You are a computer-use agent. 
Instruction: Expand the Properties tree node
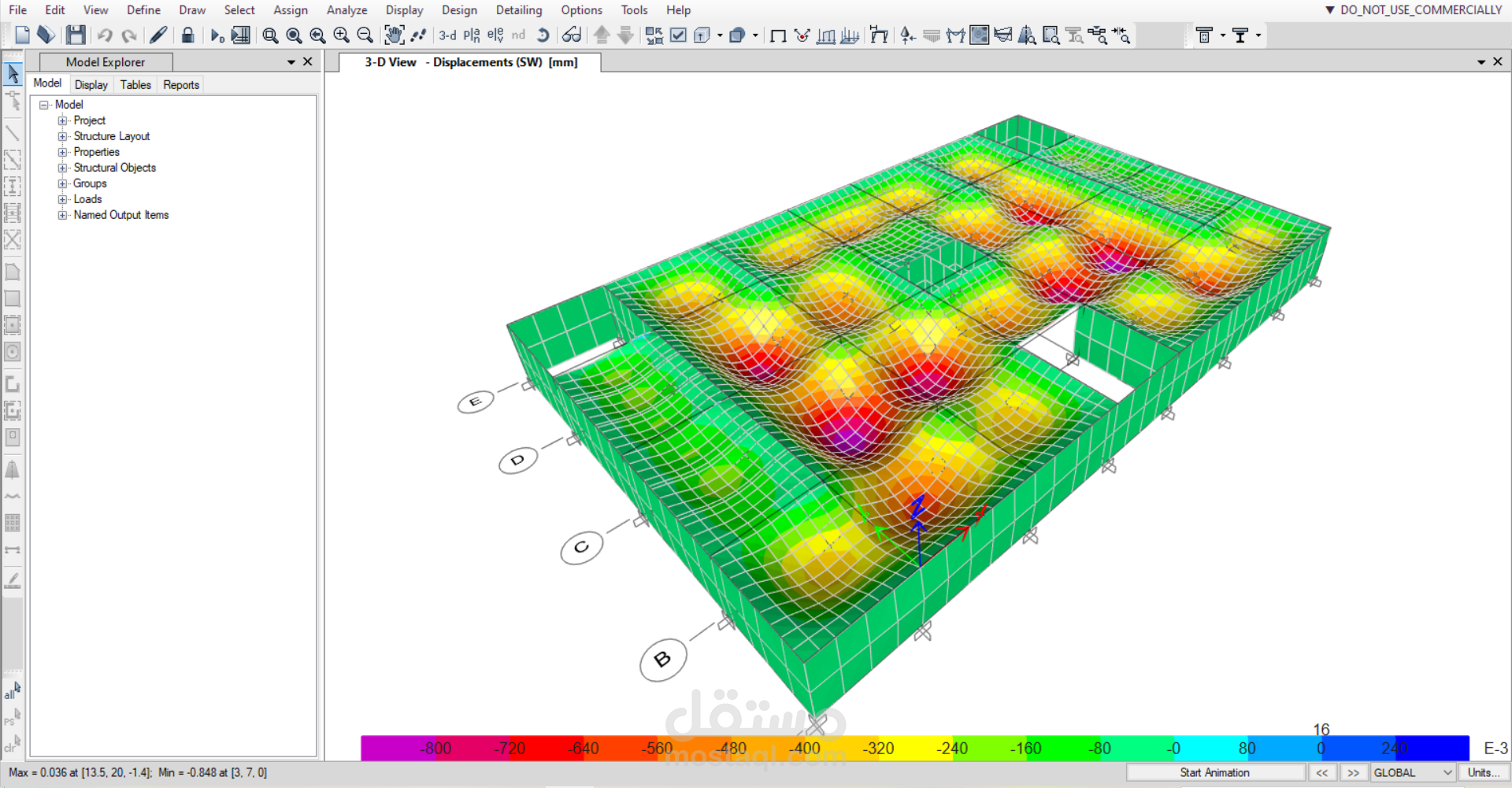tap(62, 152)
